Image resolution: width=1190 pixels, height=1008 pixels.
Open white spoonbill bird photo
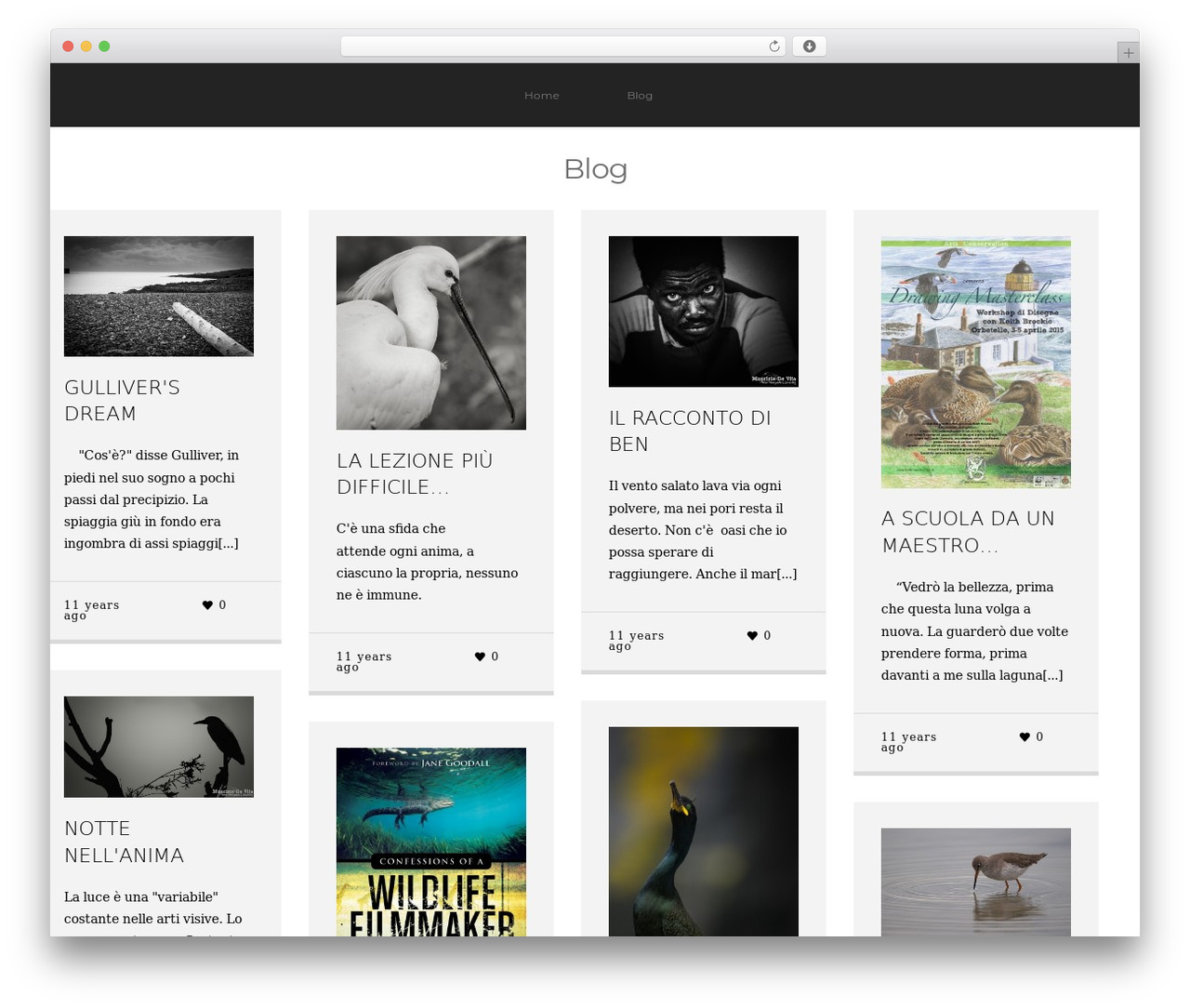(431, 333)
